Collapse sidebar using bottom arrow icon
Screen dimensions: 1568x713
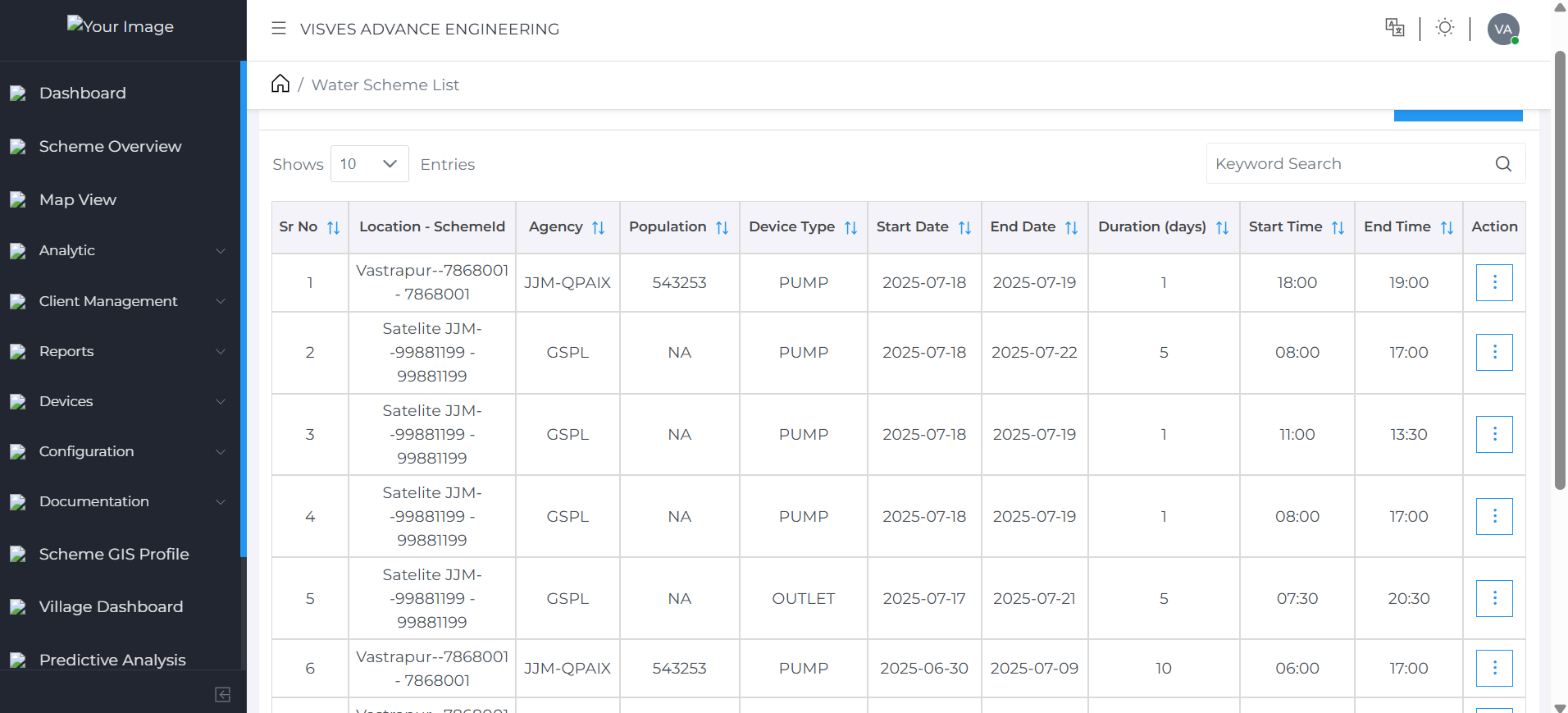click(x=222, y=695)
